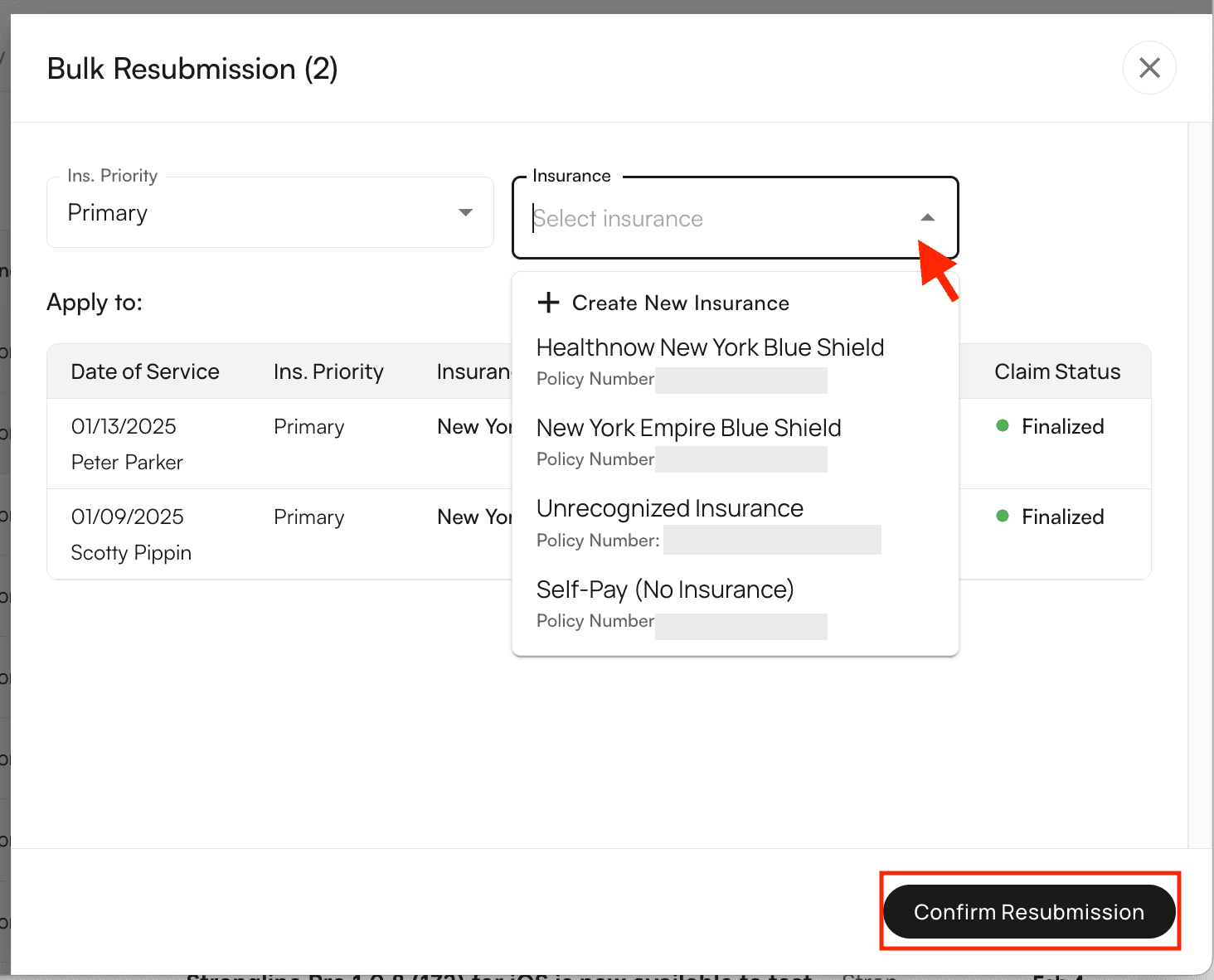The width and height of the screenshot is (1214, 980).
Task: Click the Date of Service column header
Action: tap(145, 371)
